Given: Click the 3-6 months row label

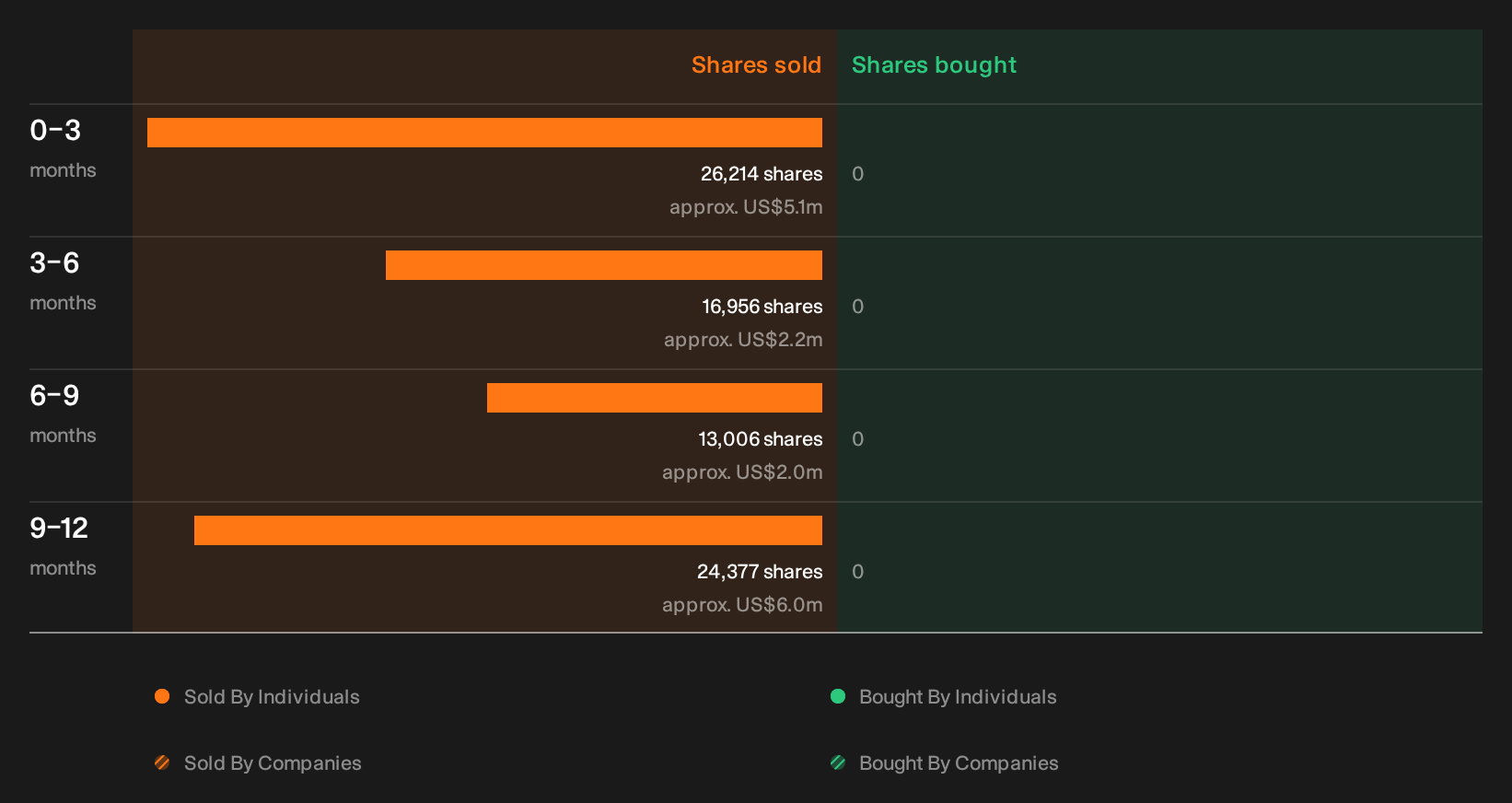Looking at the screenshot, I should pyautogui.click(x=63, y=281).
